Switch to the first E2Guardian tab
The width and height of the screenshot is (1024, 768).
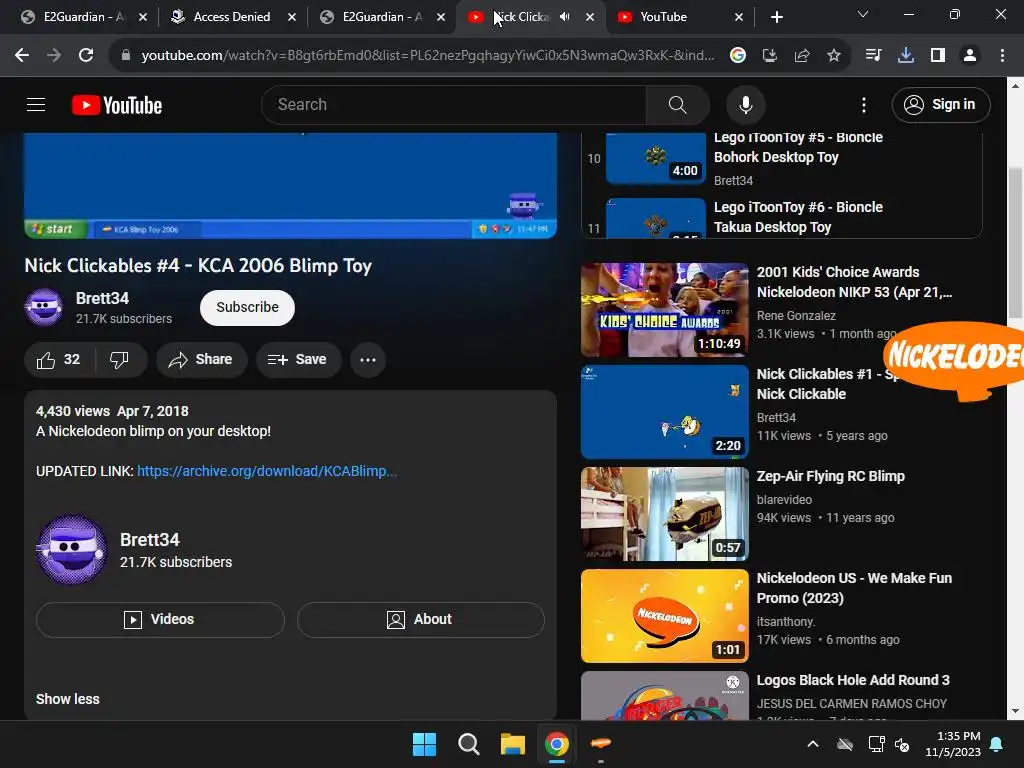click(84, 17)
